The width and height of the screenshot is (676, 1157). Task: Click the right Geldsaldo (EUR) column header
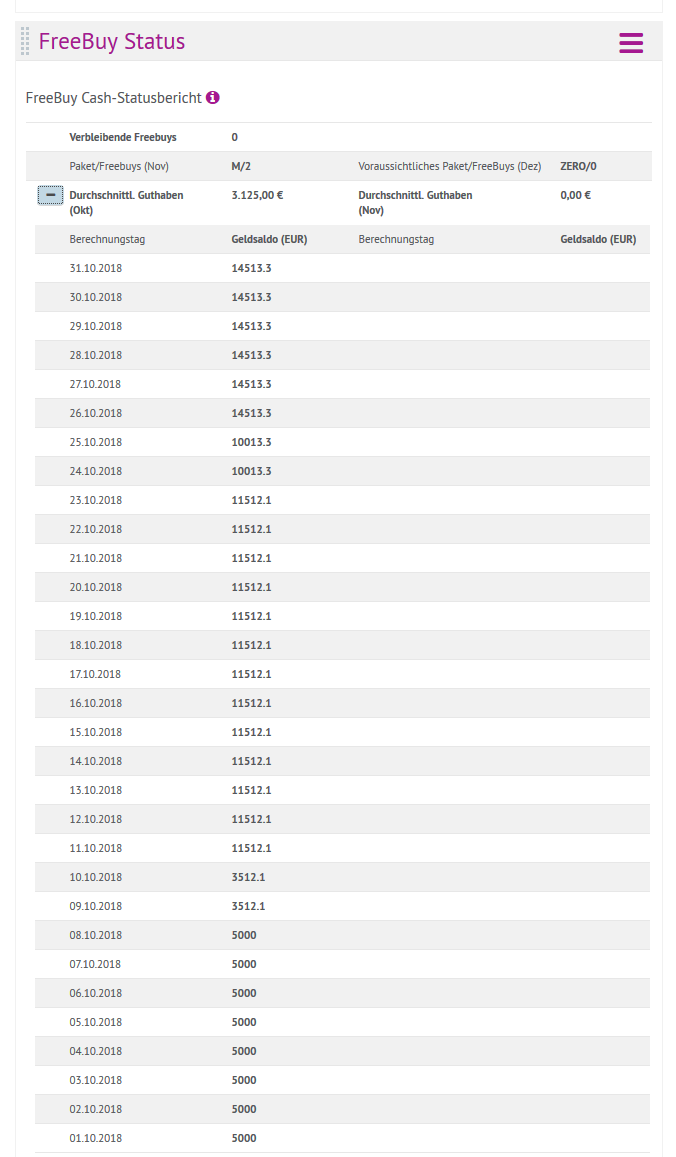[x=598, y=240]
